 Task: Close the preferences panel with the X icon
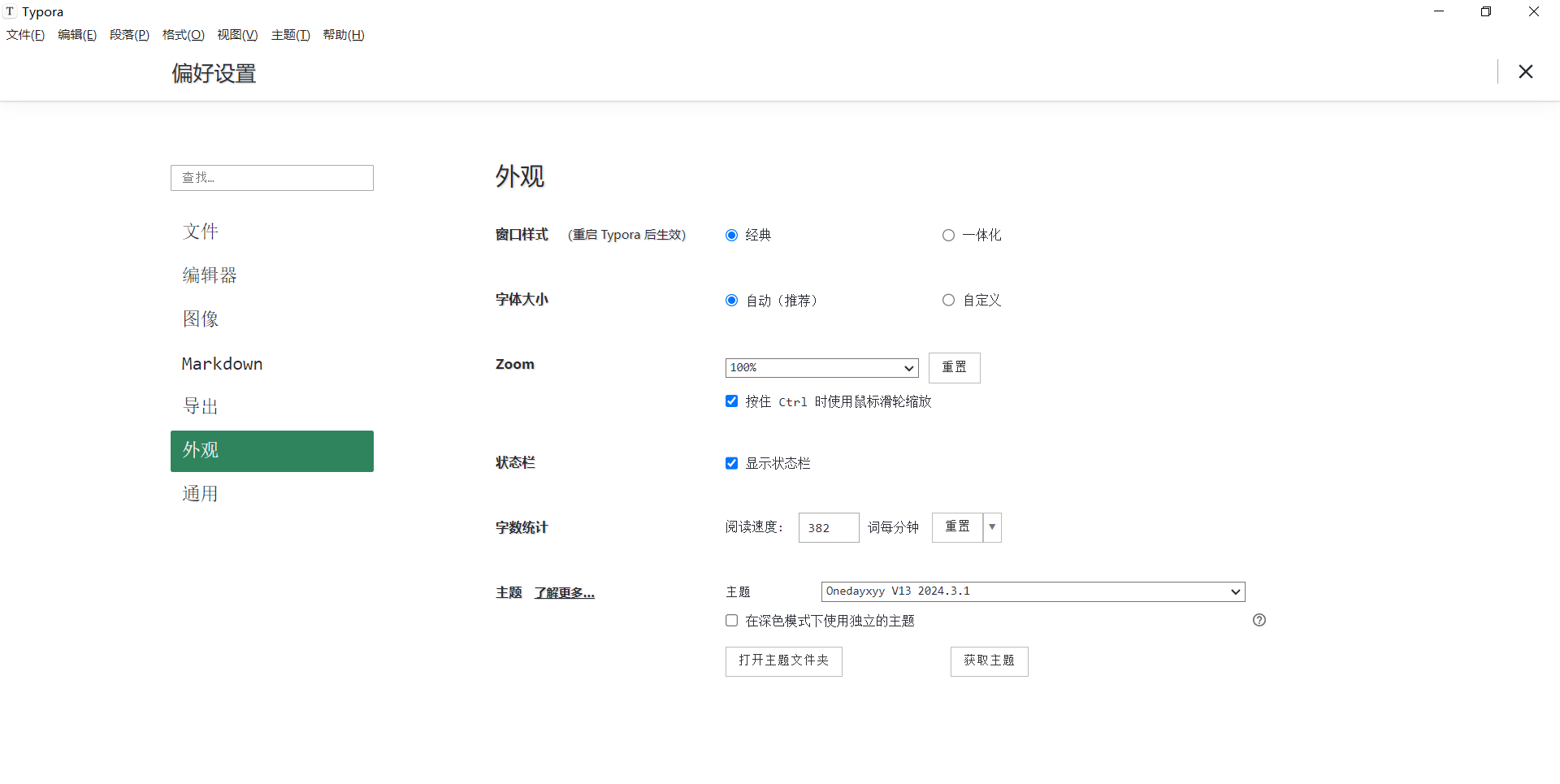pyautogui.click(x=1525, y=71)
